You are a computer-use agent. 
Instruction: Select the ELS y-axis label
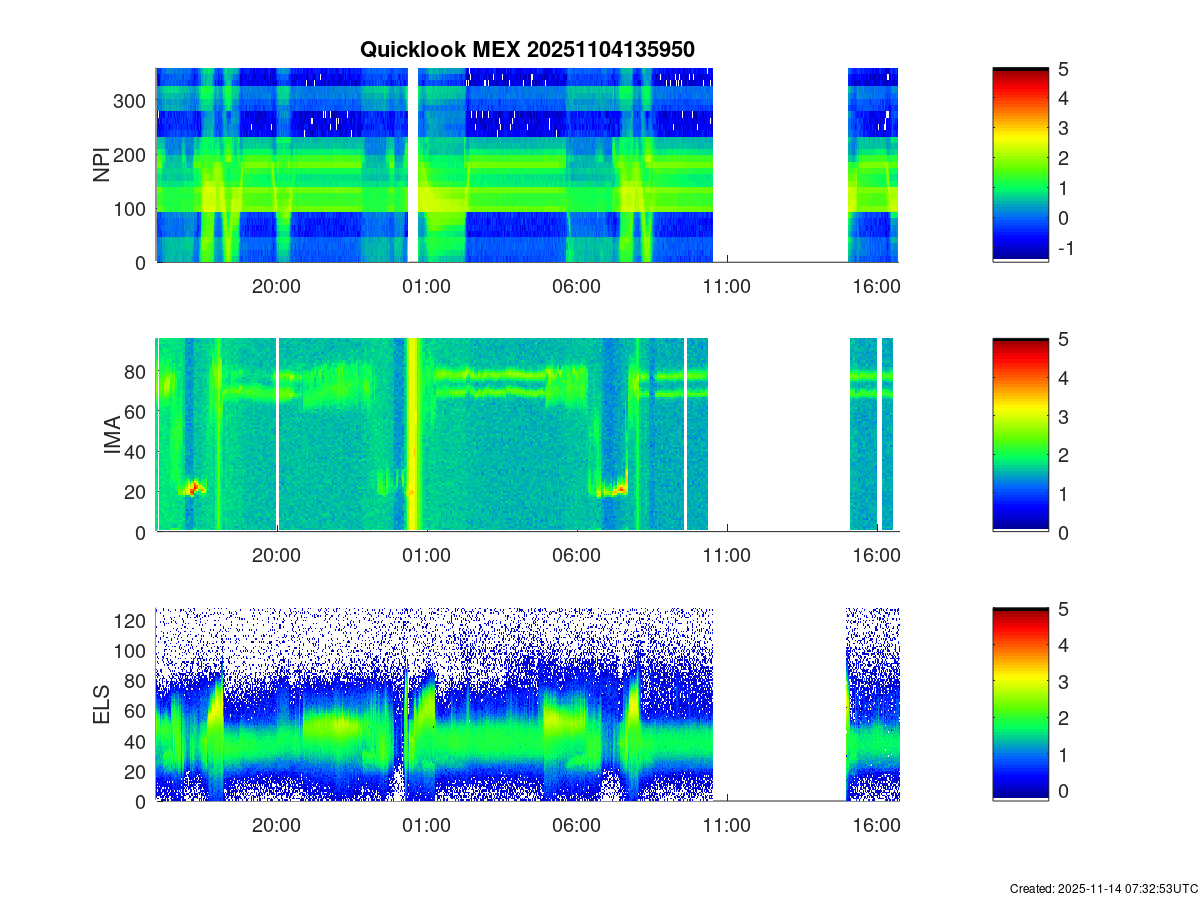[x=102, y=705]
